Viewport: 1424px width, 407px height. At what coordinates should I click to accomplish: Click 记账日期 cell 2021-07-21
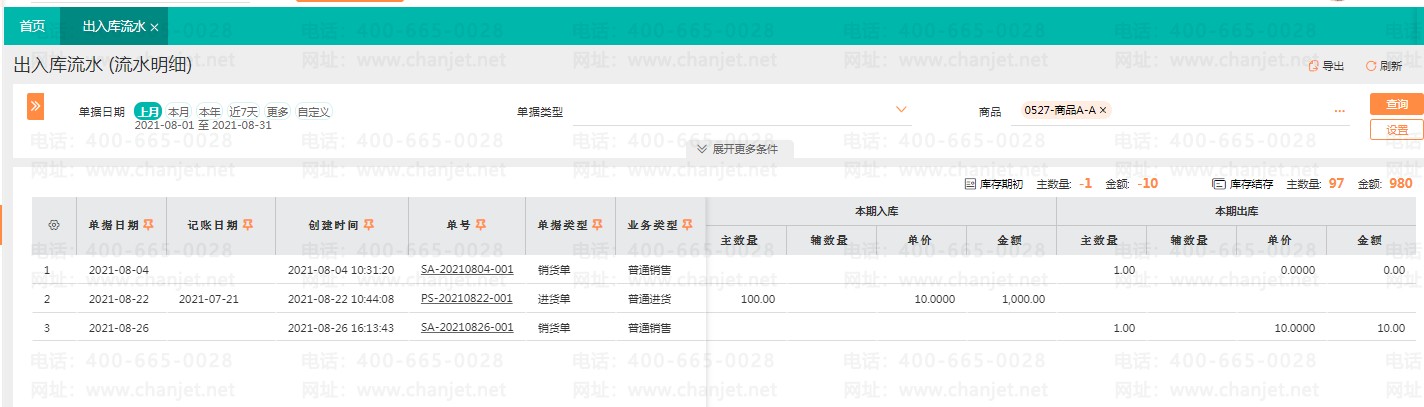pos(209,298)
